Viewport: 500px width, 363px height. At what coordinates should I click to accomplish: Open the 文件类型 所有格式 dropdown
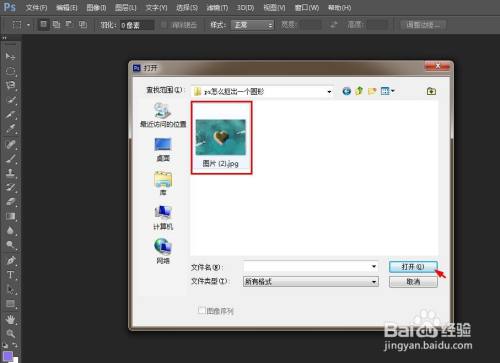pos(311,282)
